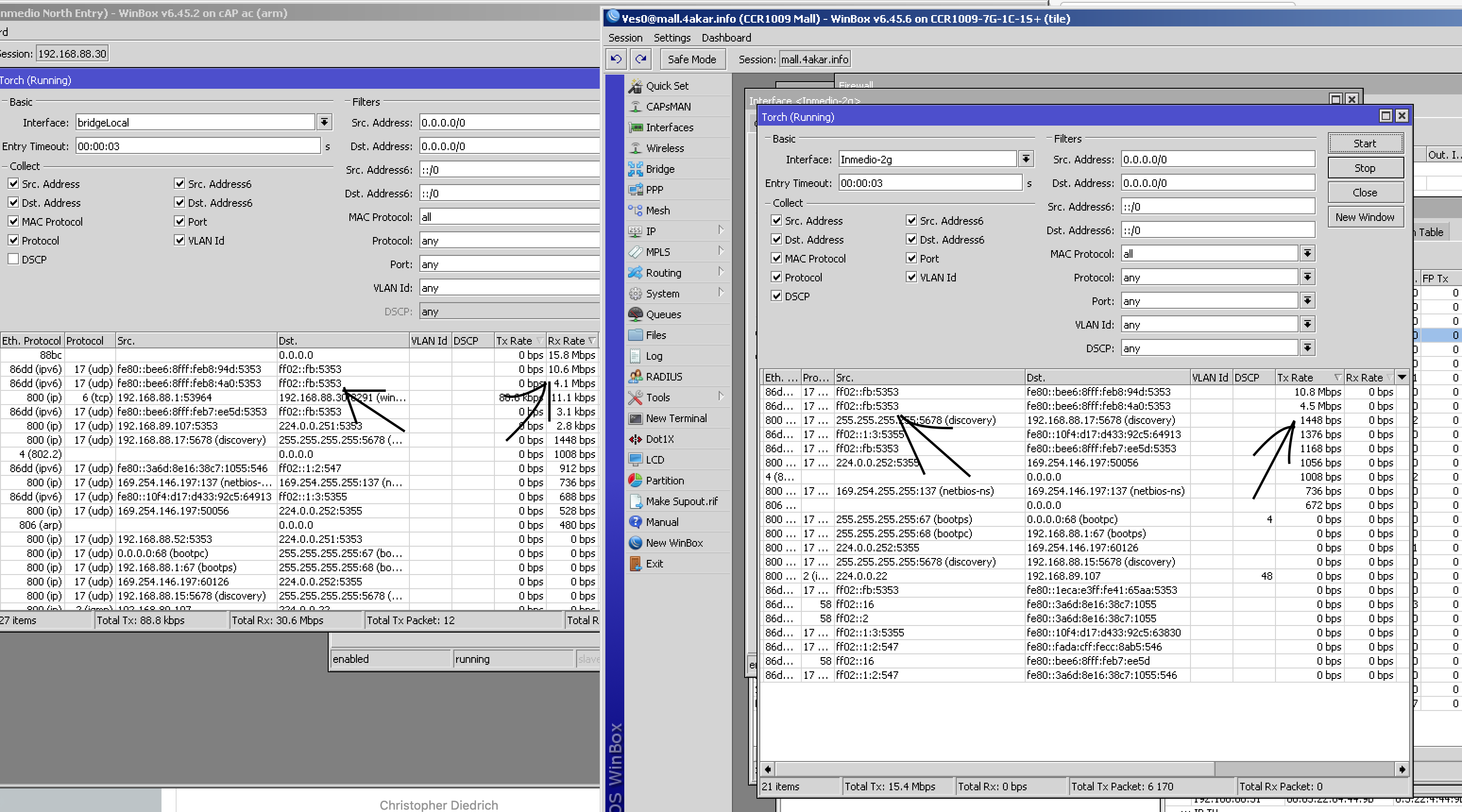Open Log menu icon

pyautogui.click(x=635, y=356)
